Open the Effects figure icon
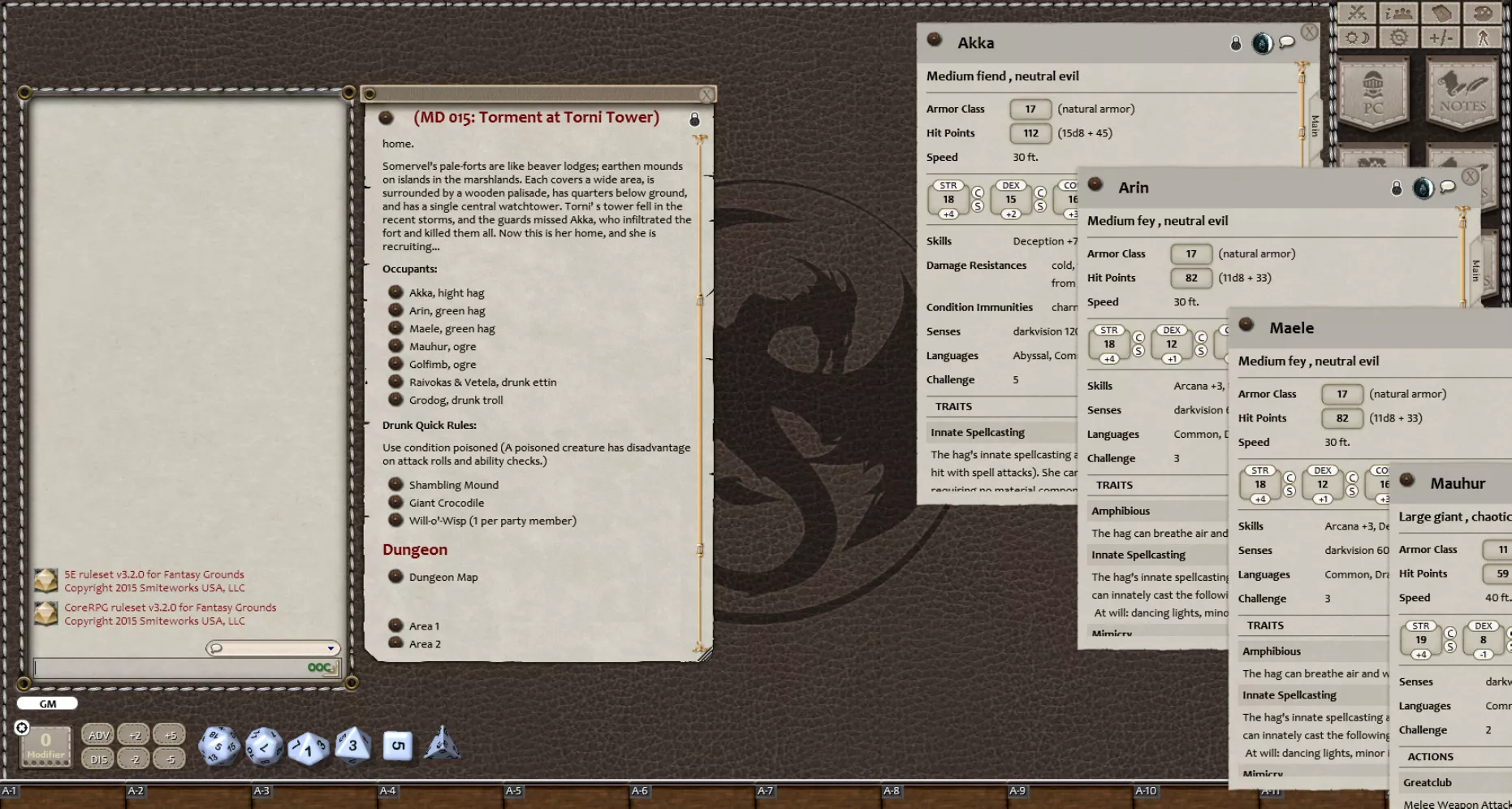Image resolution: width=1512 pixels, height=809 pixels. click(x=1484, y=37)
